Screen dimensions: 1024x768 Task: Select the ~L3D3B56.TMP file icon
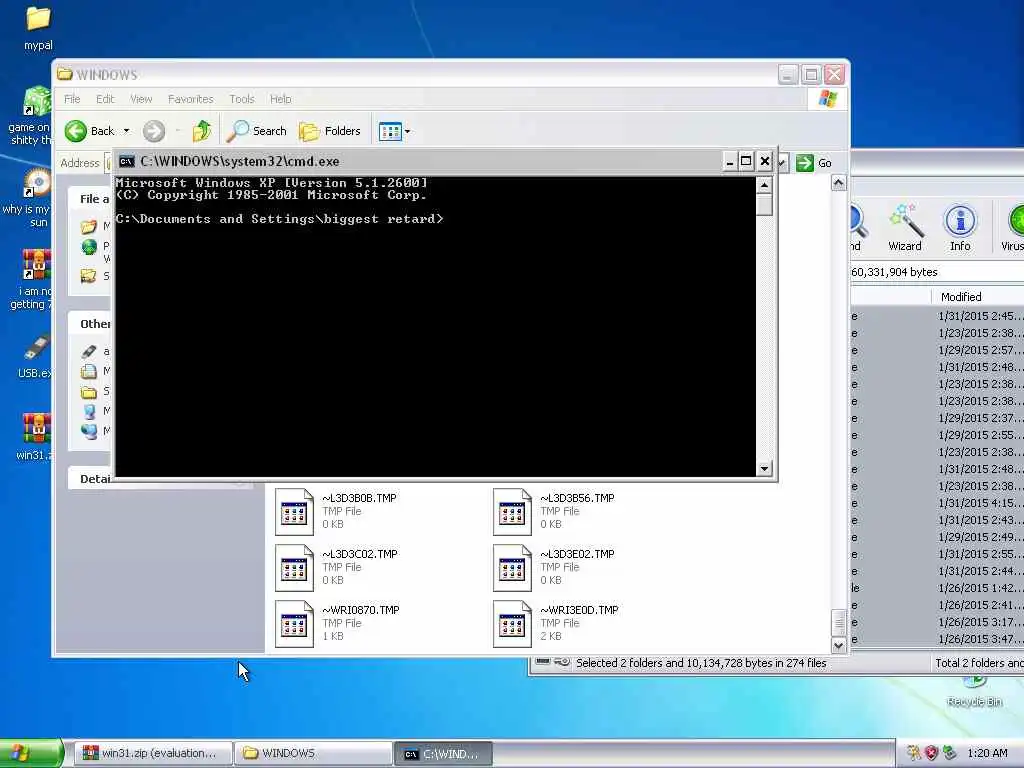512,512
